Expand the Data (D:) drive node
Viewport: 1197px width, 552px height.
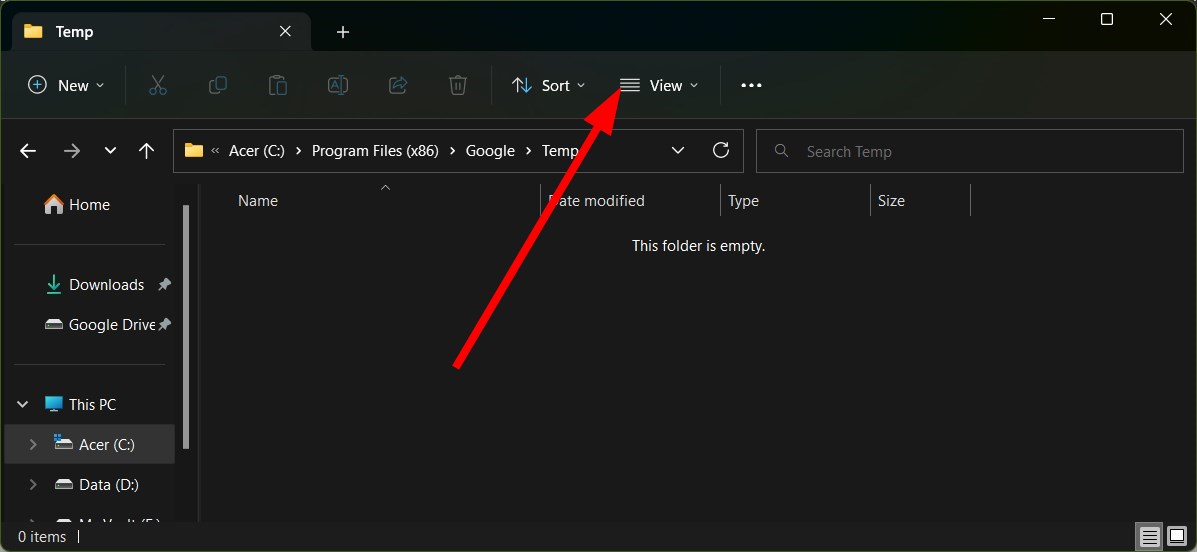click(33, 484)
